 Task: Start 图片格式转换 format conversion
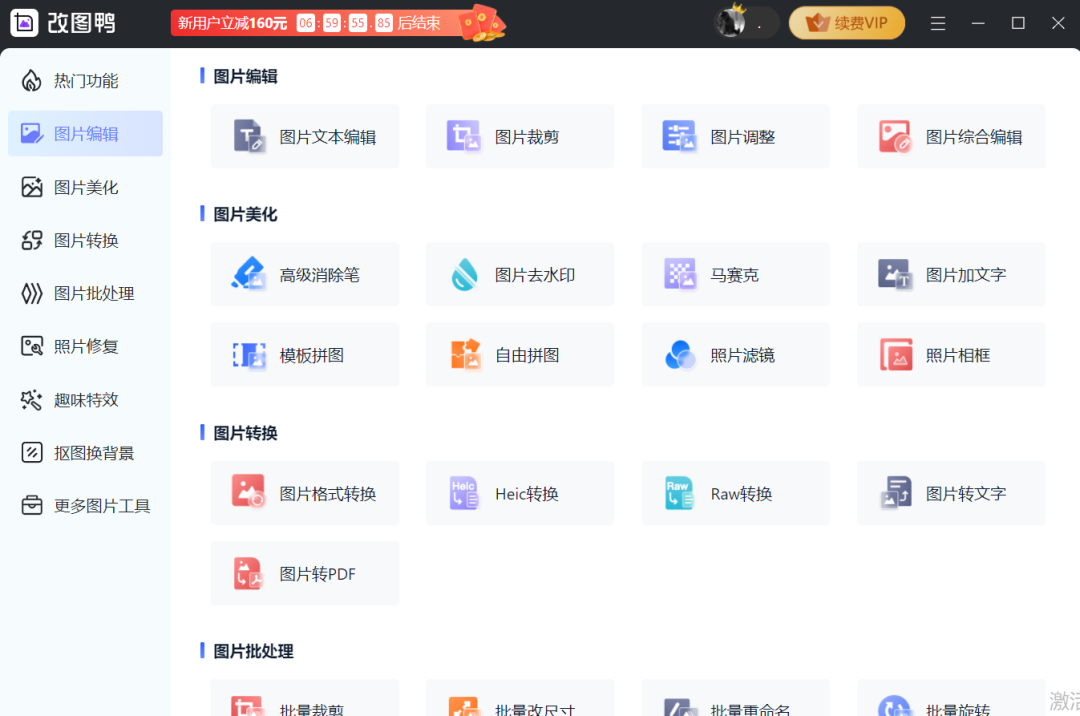304,493
